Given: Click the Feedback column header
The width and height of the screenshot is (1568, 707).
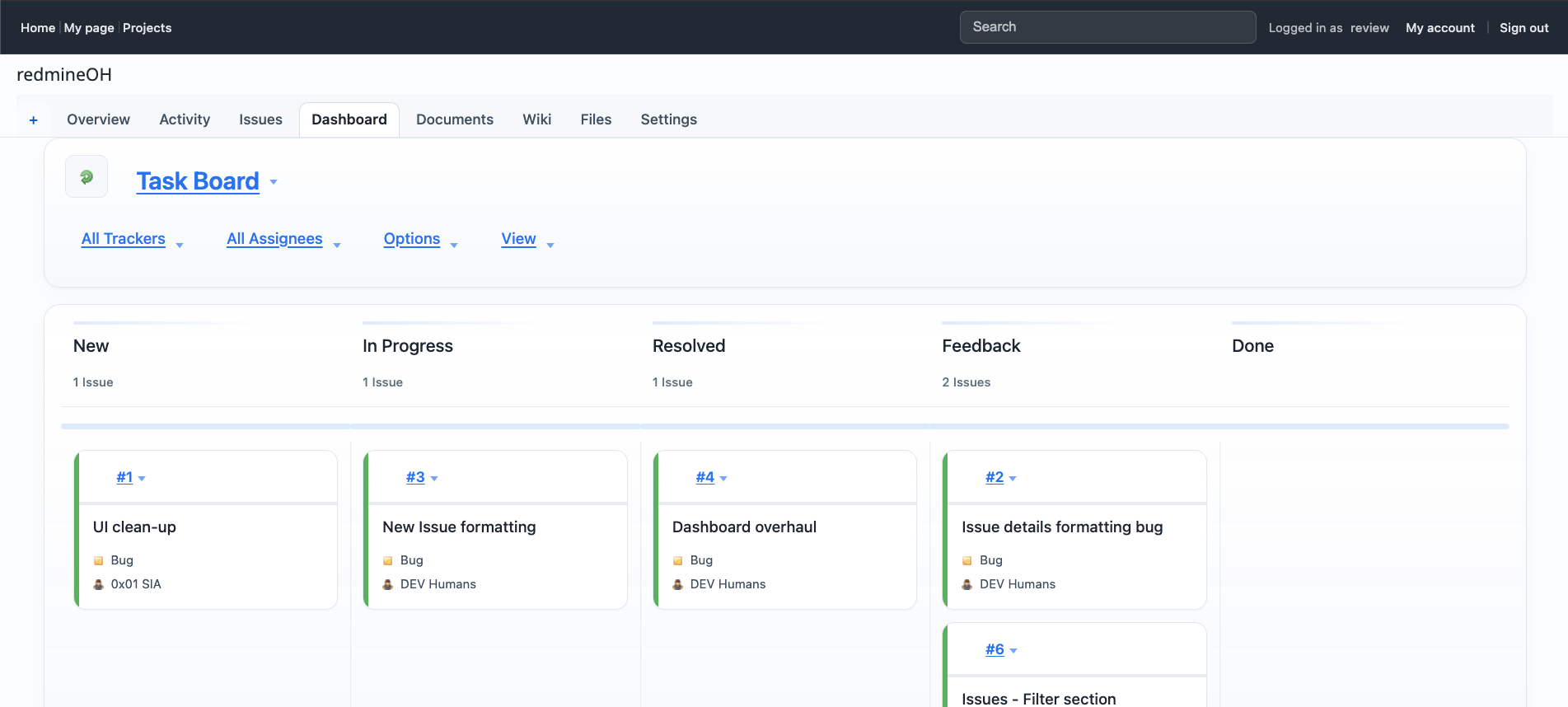Looking at the screenshot, I should 981,346.
